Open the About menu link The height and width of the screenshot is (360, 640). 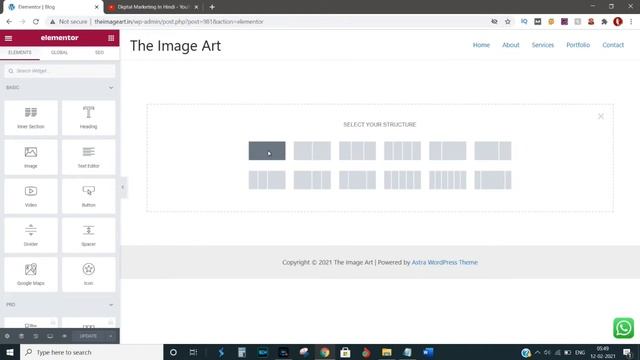[511, 45]
